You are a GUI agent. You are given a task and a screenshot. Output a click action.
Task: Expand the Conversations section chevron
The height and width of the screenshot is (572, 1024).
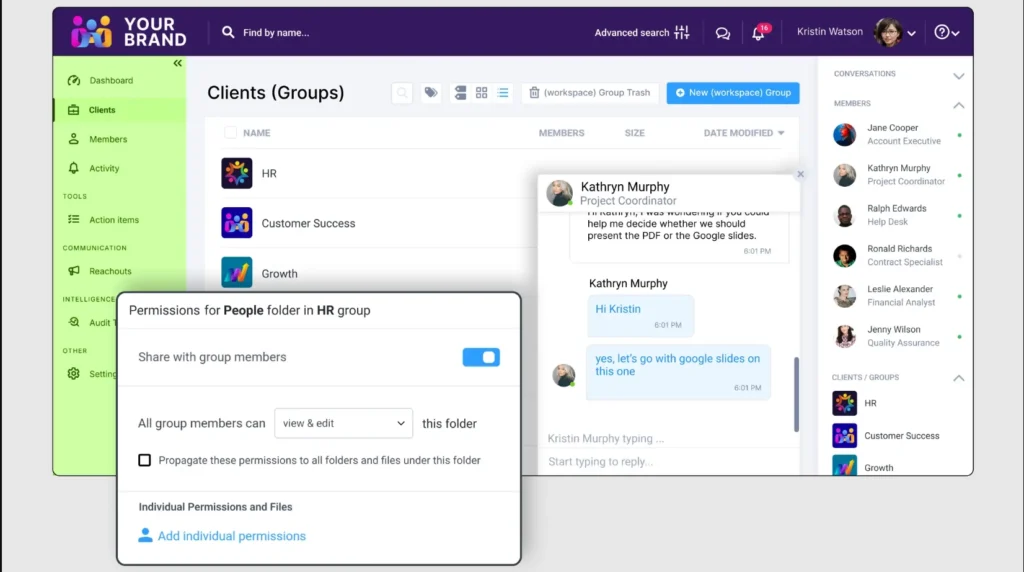tap(958, 75)
